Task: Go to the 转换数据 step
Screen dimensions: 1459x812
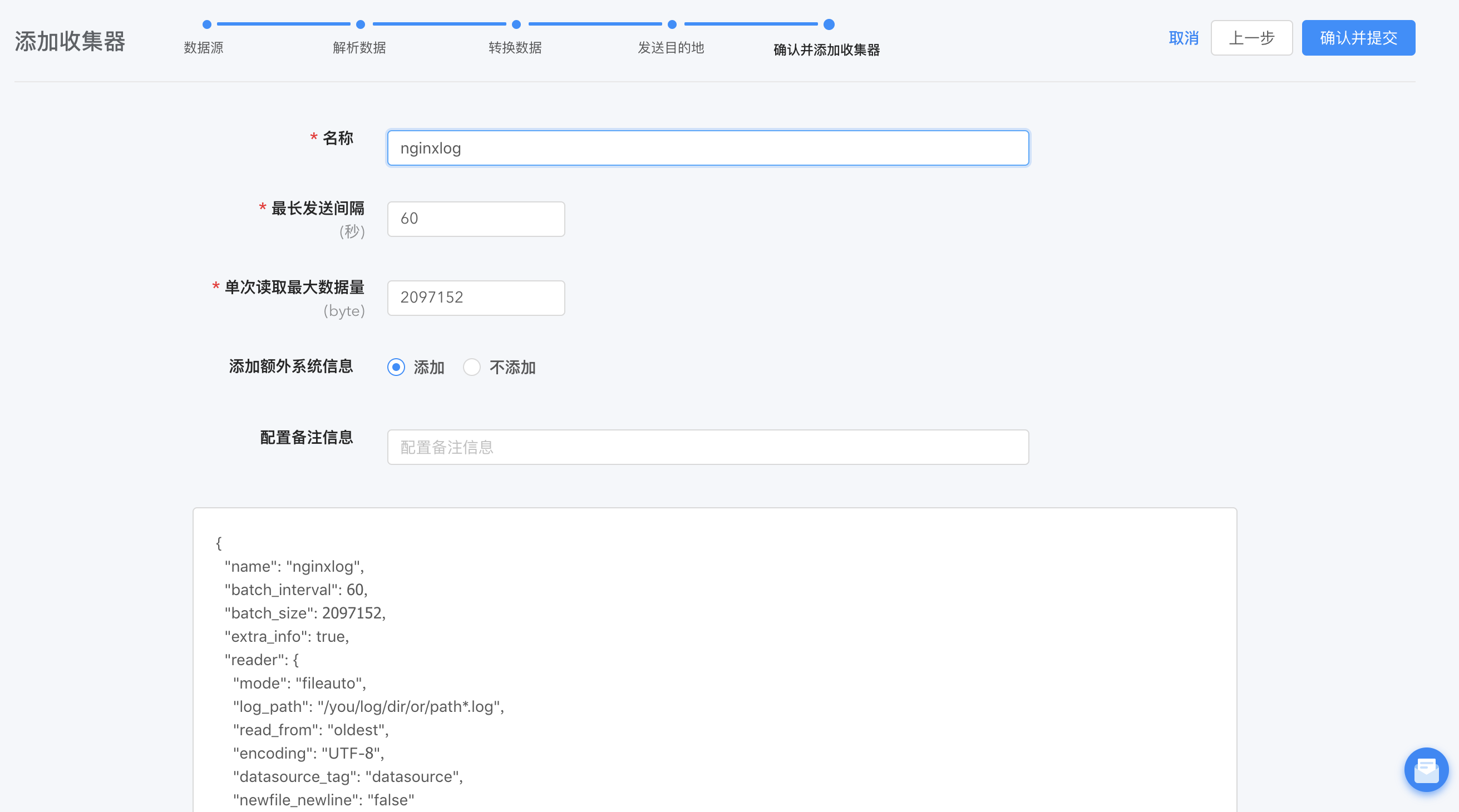Action: coord(515,48)
